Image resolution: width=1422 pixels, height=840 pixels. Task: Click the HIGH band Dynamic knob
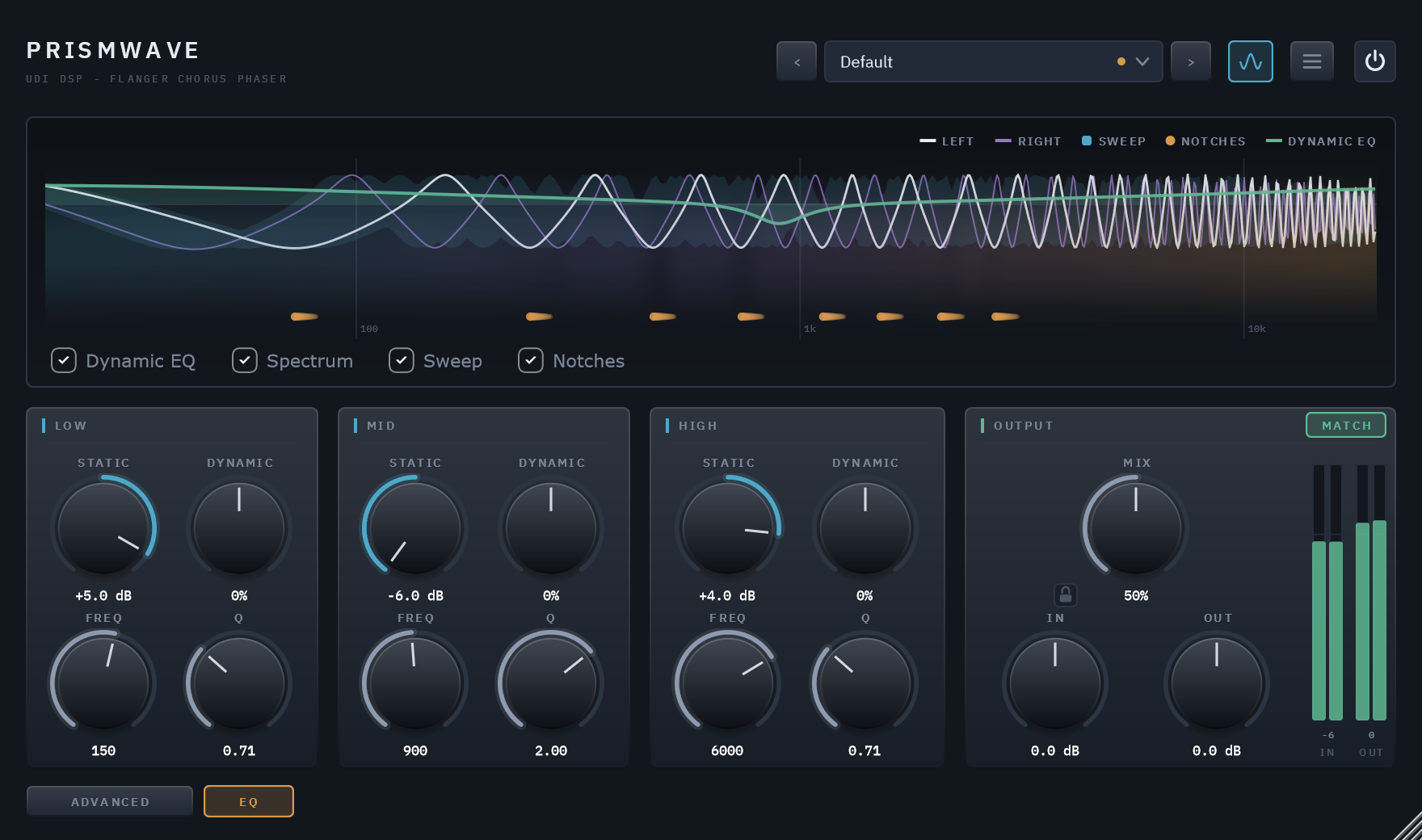point(865,528)
